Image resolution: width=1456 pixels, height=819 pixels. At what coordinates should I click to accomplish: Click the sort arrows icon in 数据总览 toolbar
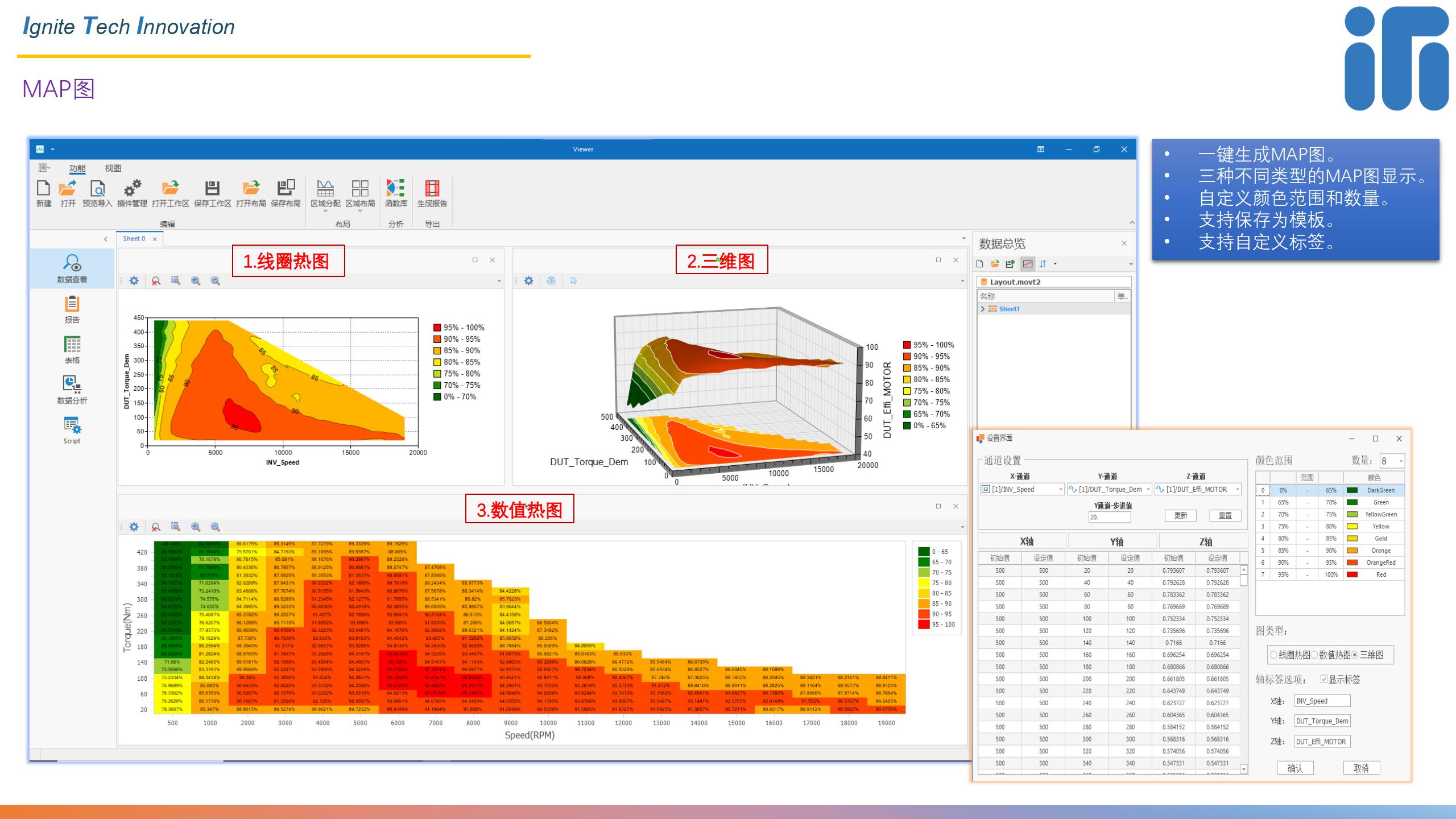1043,263
